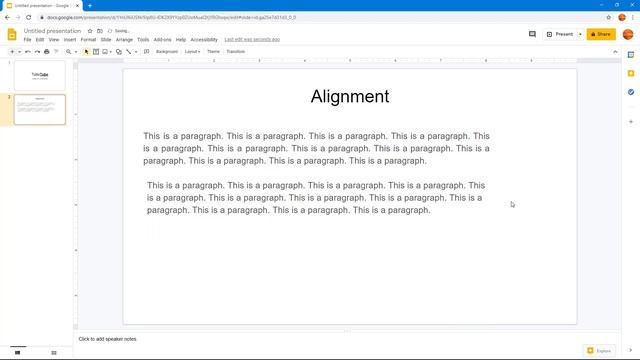Image resolution: width=640 pixels, height=360 pixels.
Task: Open the Add-ons menu
Action: tap(162, 40)
